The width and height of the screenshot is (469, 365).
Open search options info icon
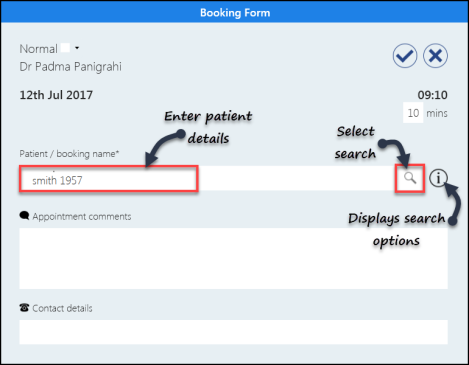tap(438, 178)
